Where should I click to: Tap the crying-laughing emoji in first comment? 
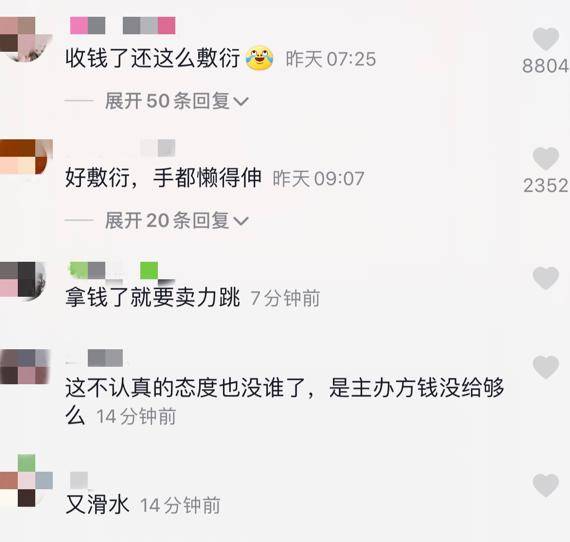260,58
